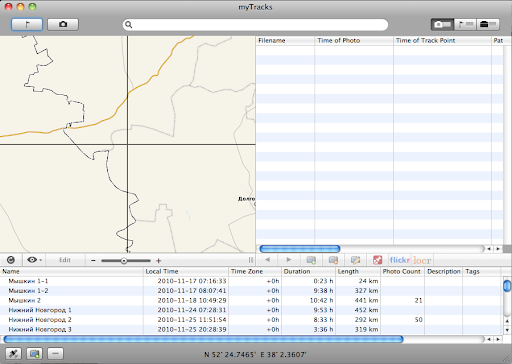This screenshot has width=512, height=364.
Task: Select the track Мышкин 1-2
Action: click(28, 291)
